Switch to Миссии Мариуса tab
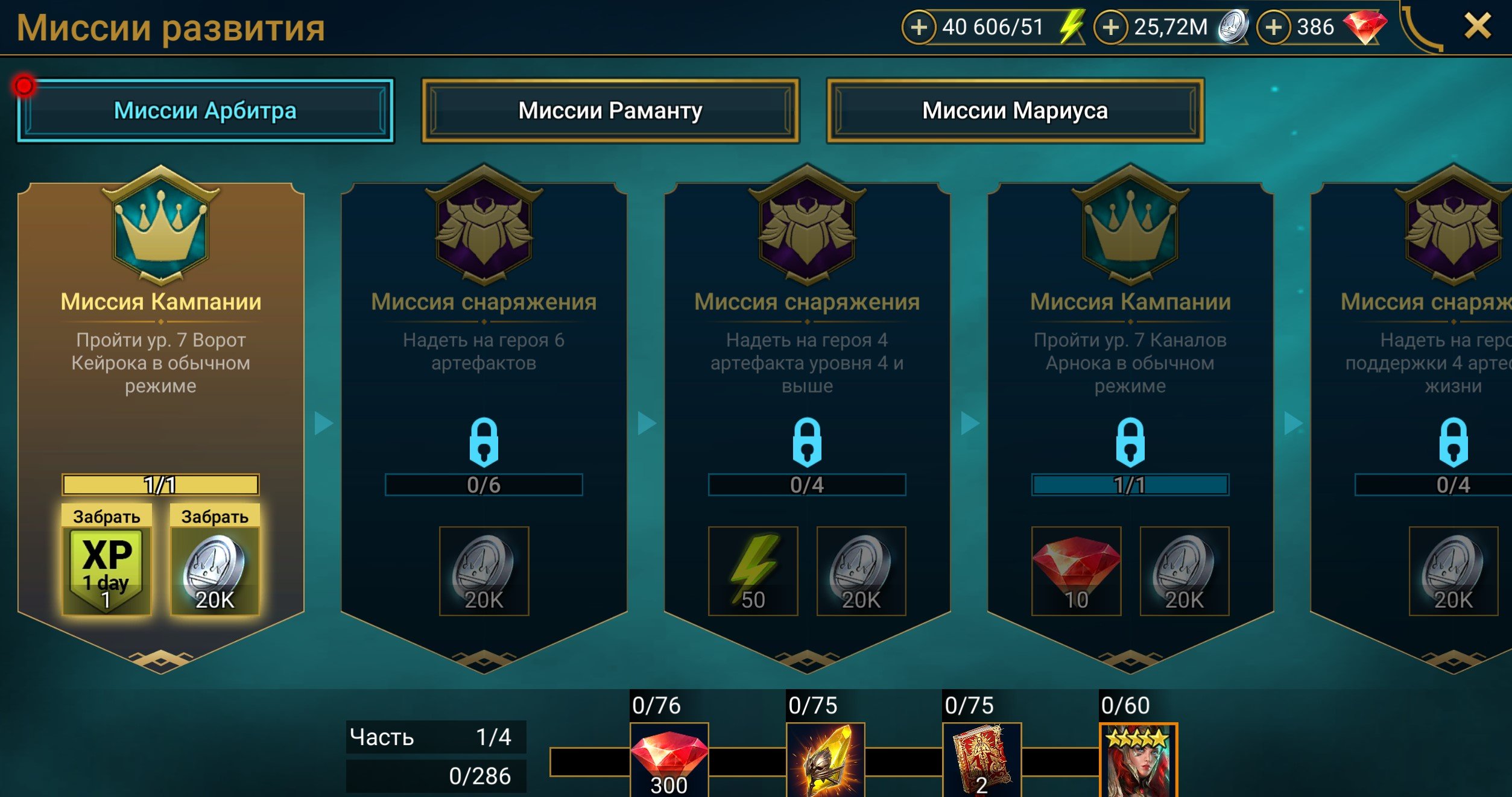The height and width of the screenshot is (797, 1512). 1015,111
